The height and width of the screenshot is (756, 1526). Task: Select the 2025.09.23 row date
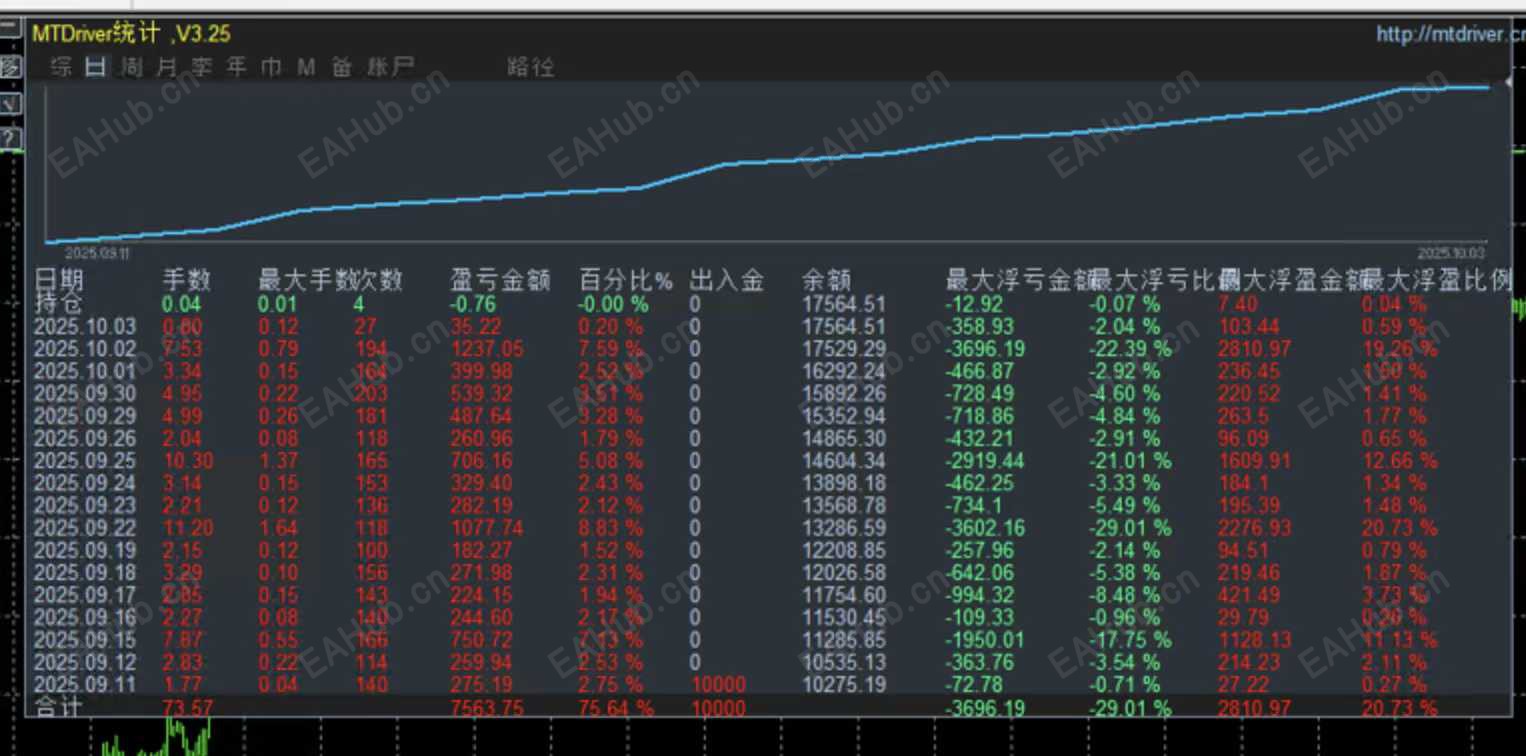(x=85, y=505)
